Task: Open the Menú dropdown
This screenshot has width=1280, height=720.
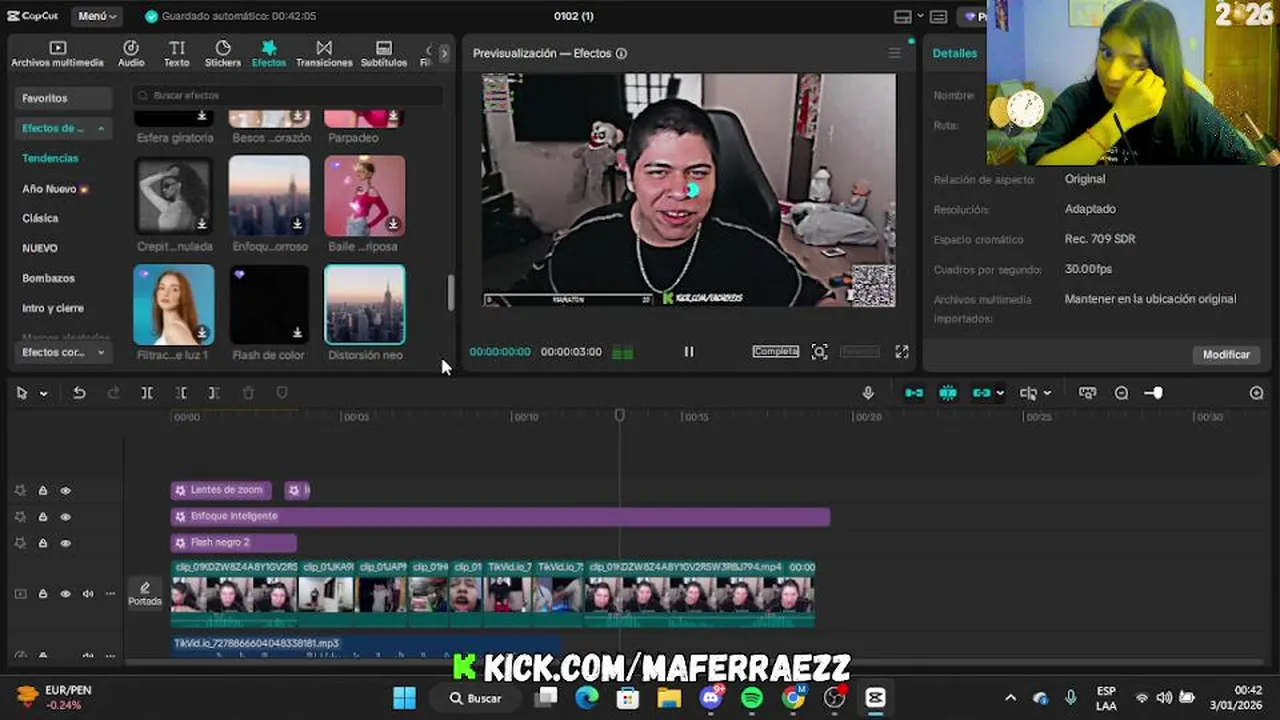Action: [97, 16]
